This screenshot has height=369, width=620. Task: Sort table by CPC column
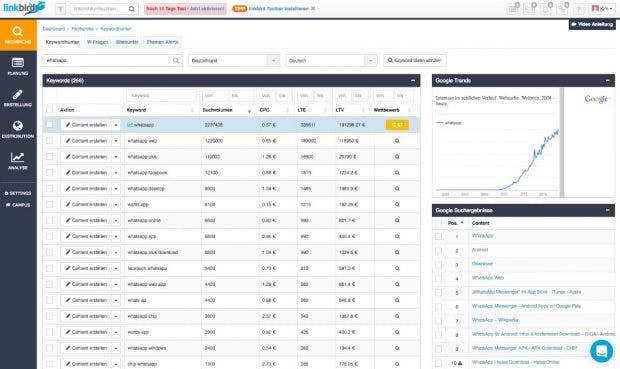[274, 110]
